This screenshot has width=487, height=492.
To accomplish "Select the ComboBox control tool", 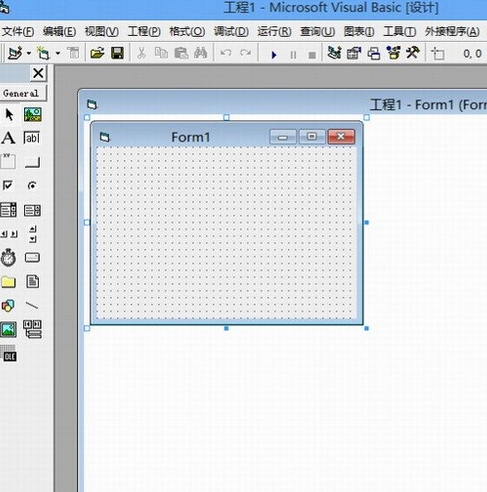I will (x=8, y=210).
